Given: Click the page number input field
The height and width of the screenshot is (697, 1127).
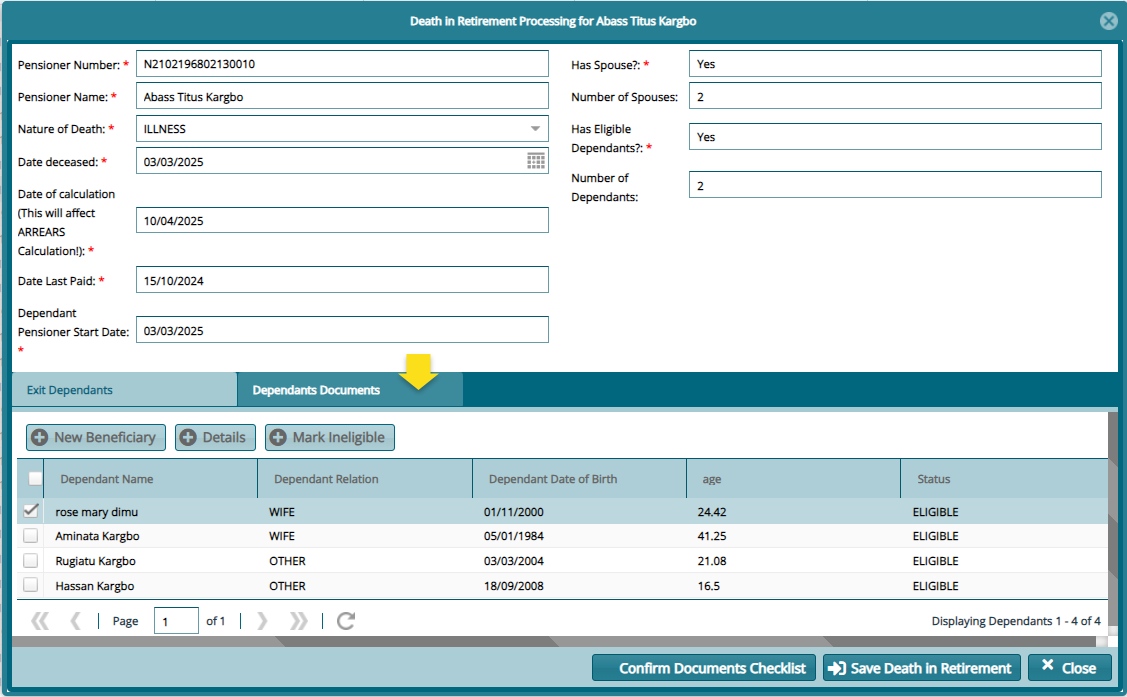Looking at the screenshot, I should pyautogui.click(x=176, y=621).
